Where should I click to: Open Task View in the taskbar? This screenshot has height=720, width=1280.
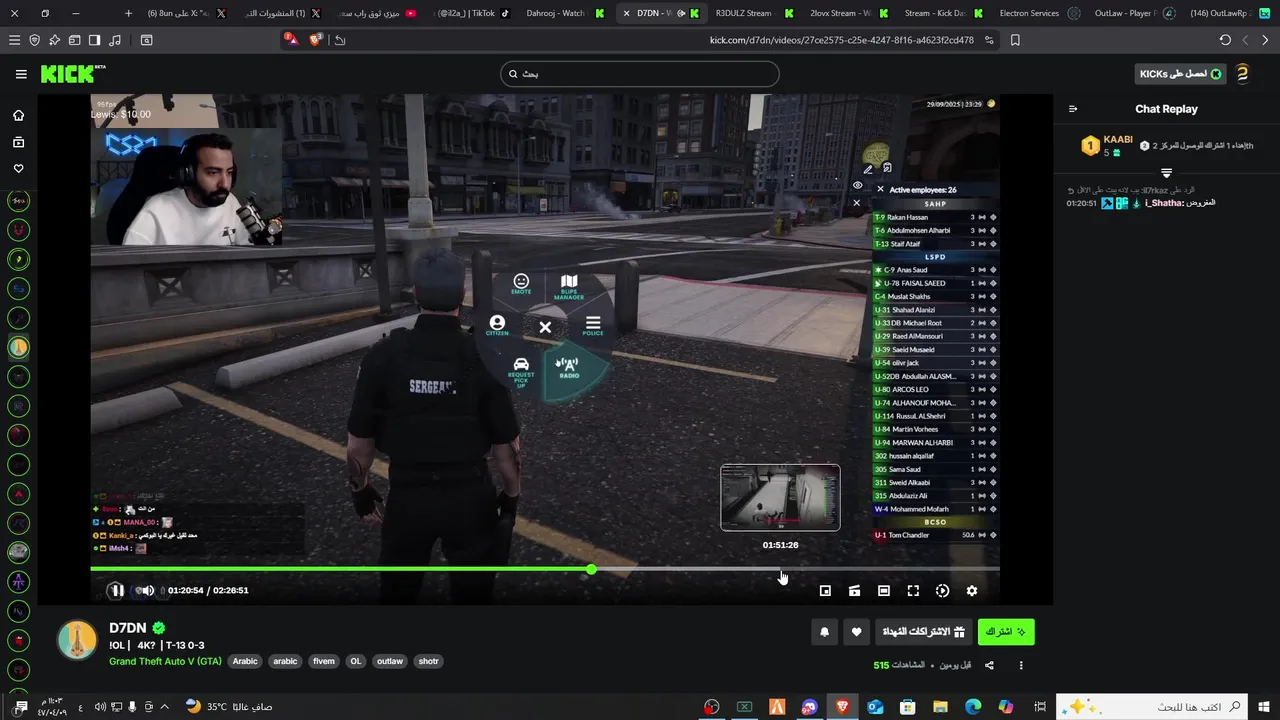[x=1039, y=707]
